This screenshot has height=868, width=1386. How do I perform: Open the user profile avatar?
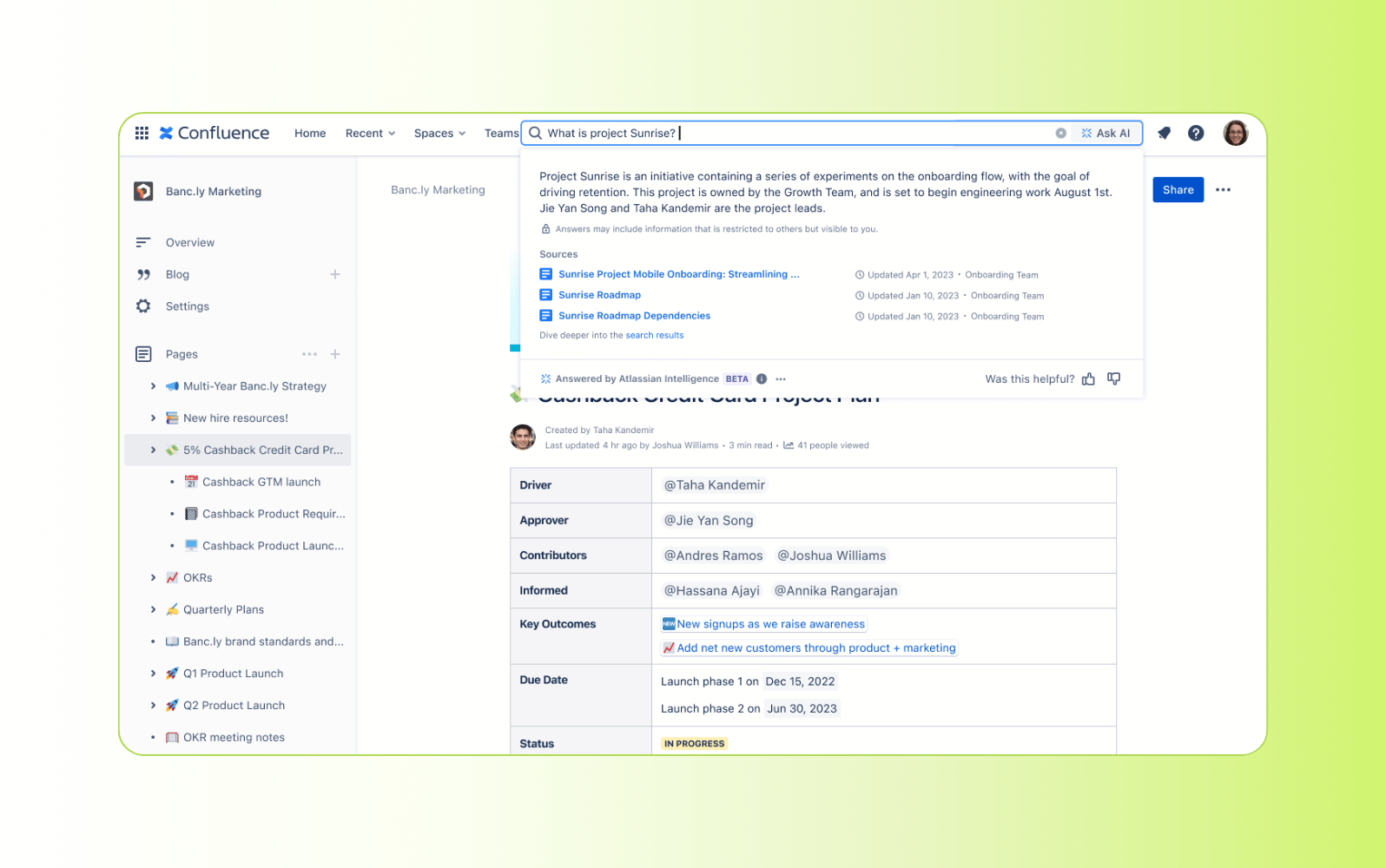[1235, 133]
